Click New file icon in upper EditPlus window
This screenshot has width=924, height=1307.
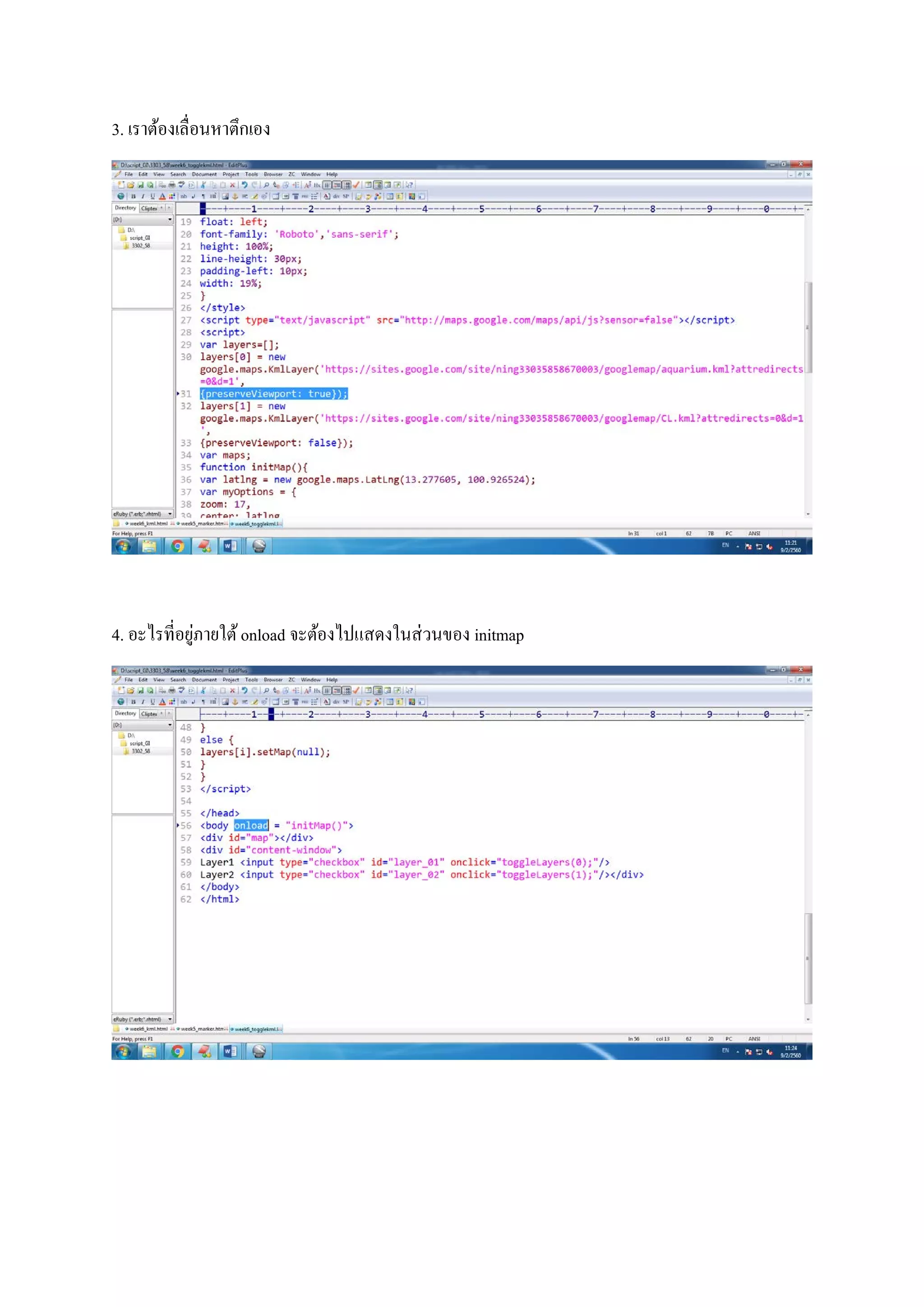120,185
